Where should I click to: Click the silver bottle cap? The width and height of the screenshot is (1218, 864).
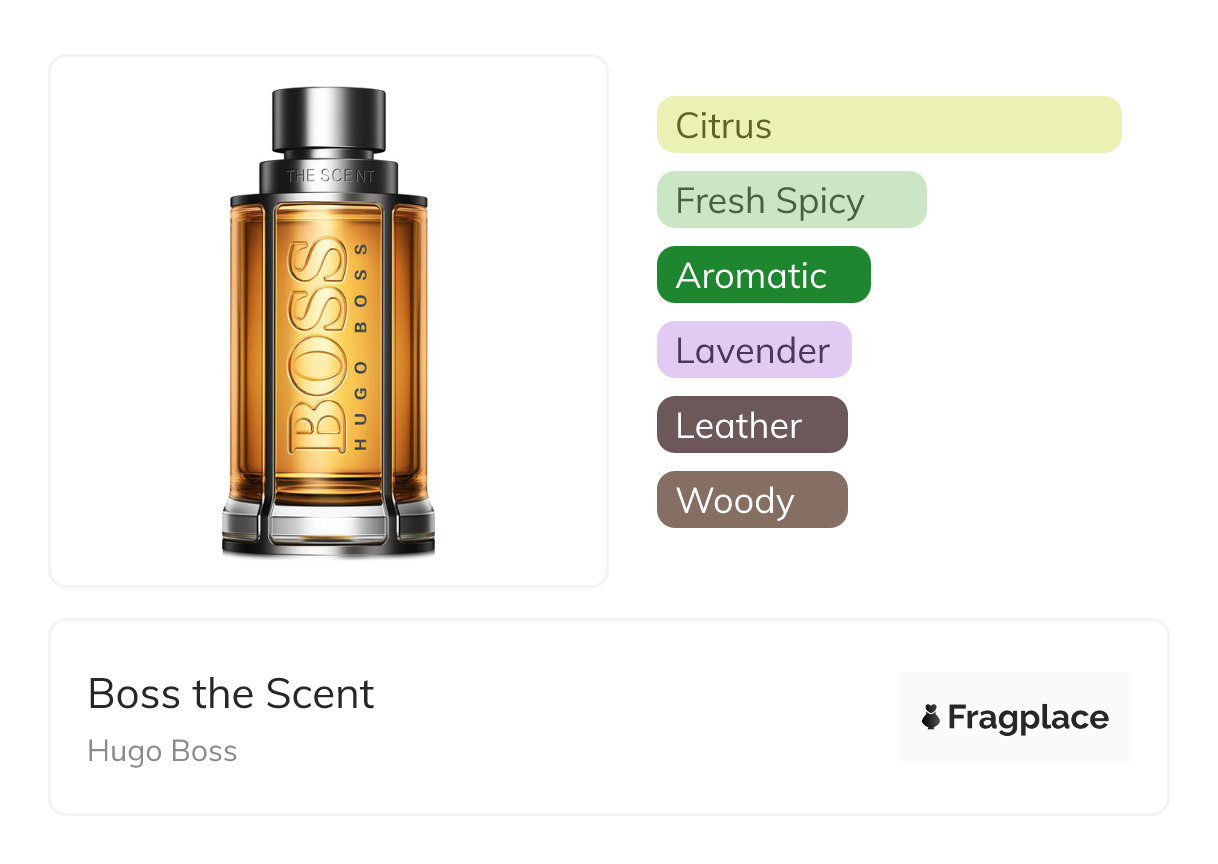click(328, 122)
